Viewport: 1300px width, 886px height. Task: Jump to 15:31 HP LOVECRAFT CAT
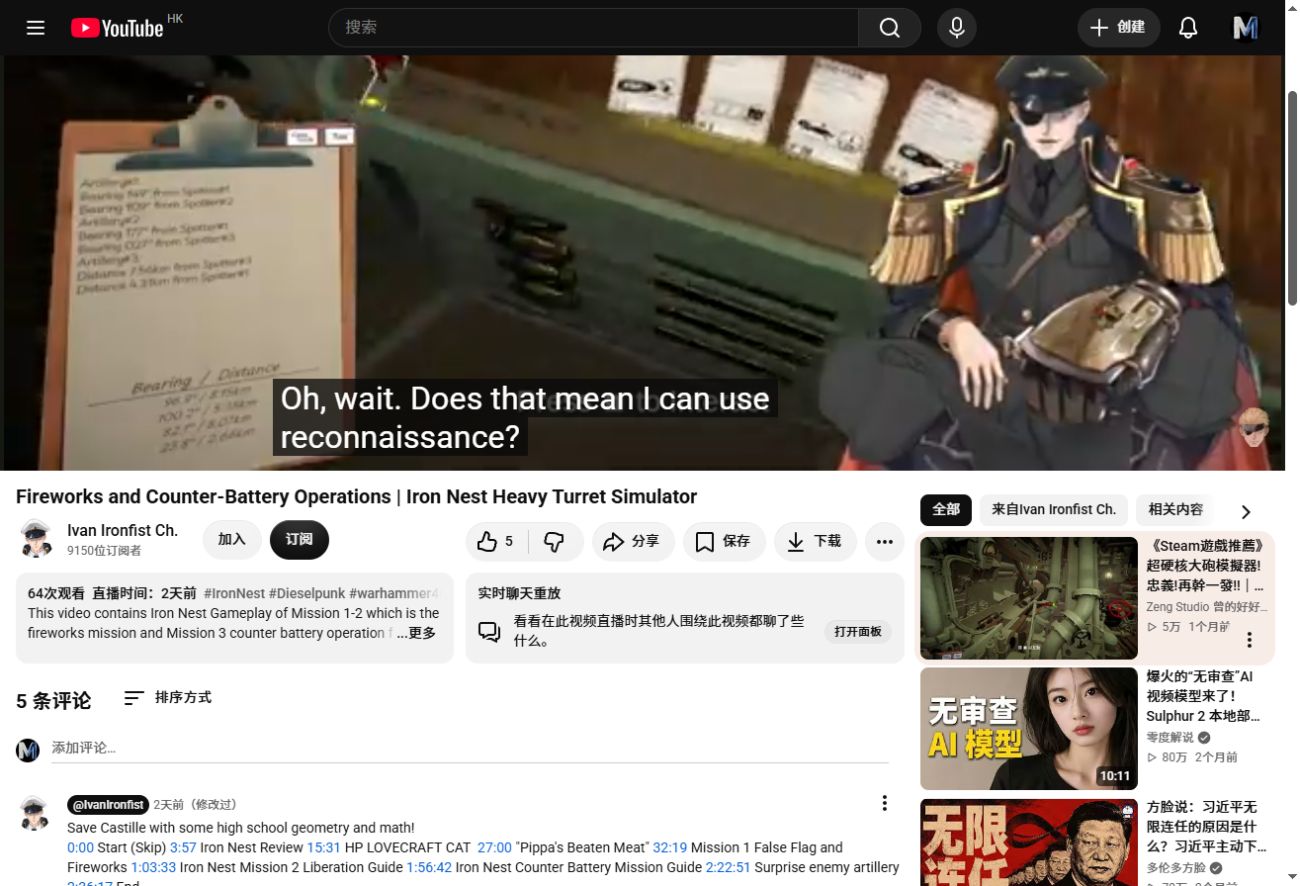coord(324,847)
